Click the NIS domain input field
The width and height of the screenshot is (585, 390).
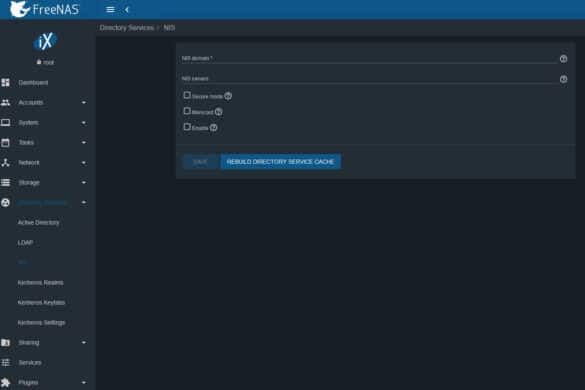369,58
